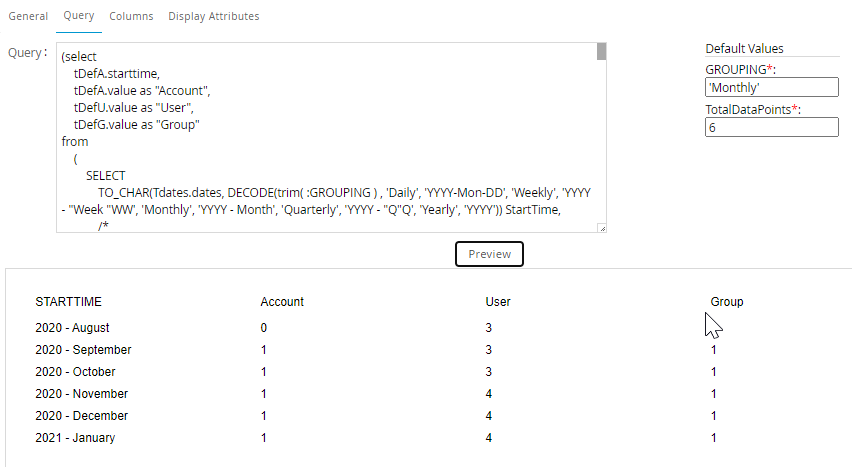The width and height of the screenshot is (852, 467).
Task: Click the STARTTIME column header
Action: (68, 302)
